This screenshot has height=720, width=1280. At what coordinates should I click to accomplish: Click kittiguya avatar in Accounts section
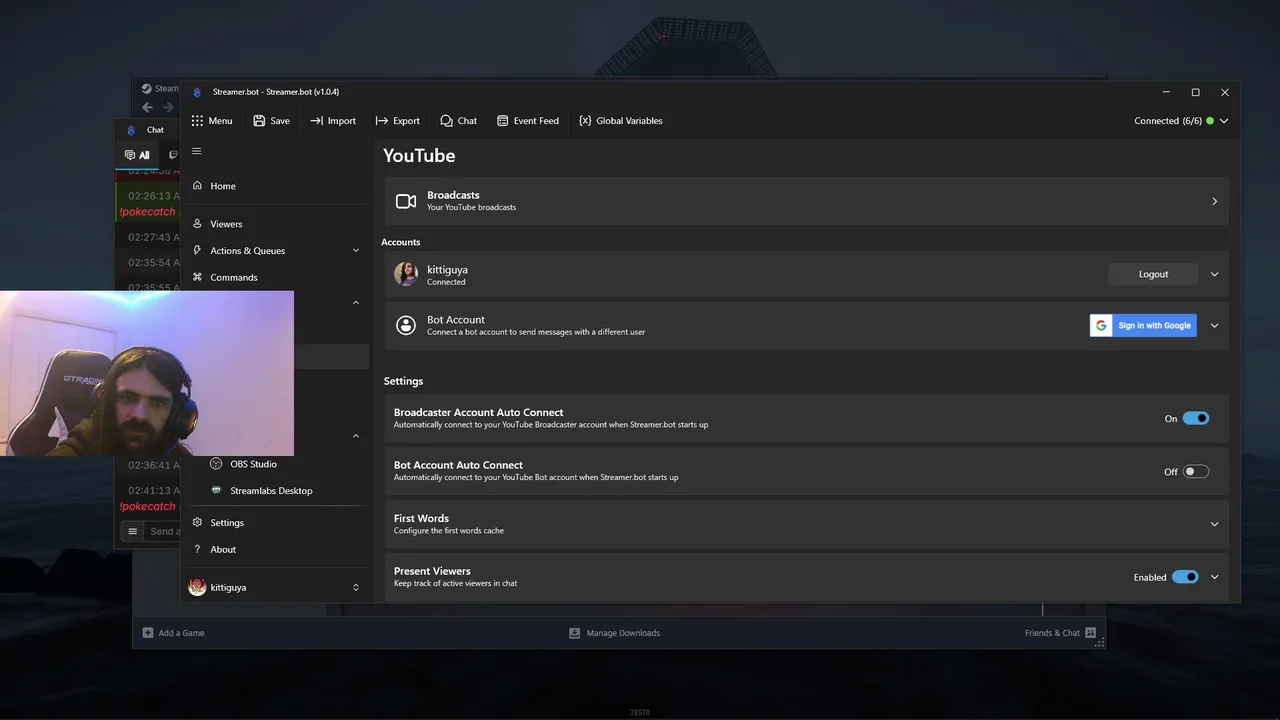coord(406,274)
